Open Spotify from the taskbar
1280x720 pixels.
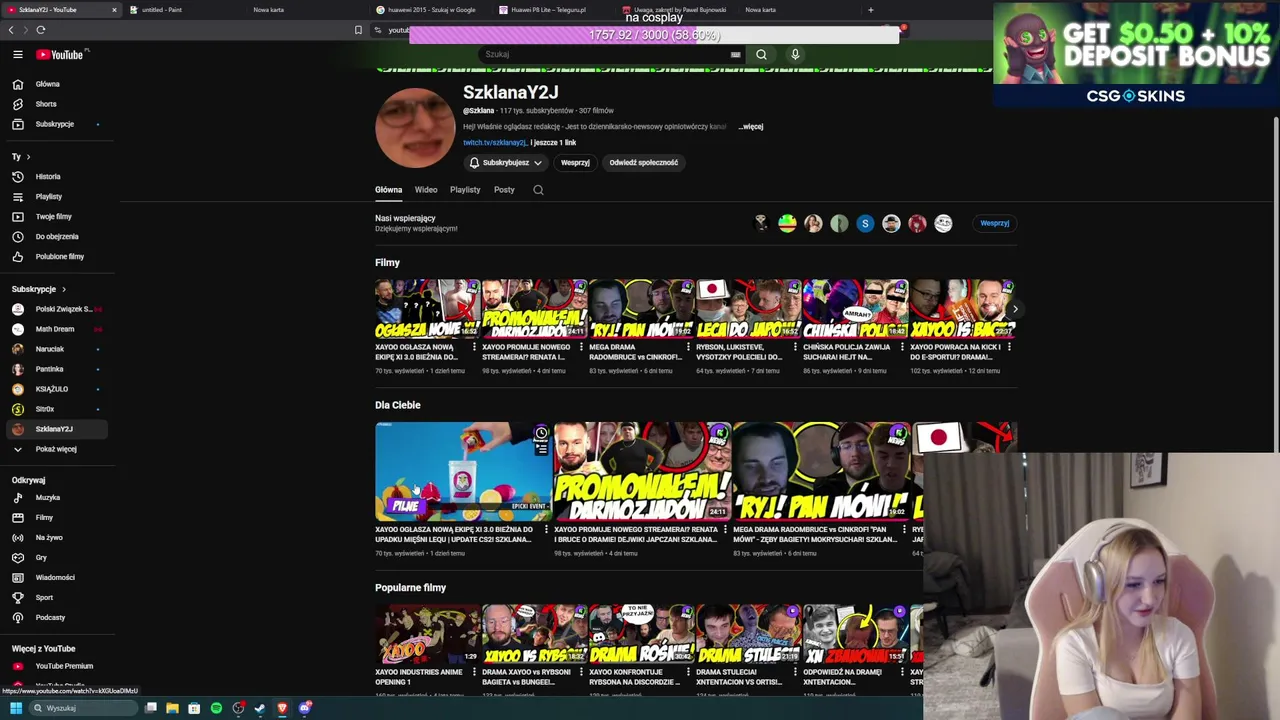tap(216, 708)
